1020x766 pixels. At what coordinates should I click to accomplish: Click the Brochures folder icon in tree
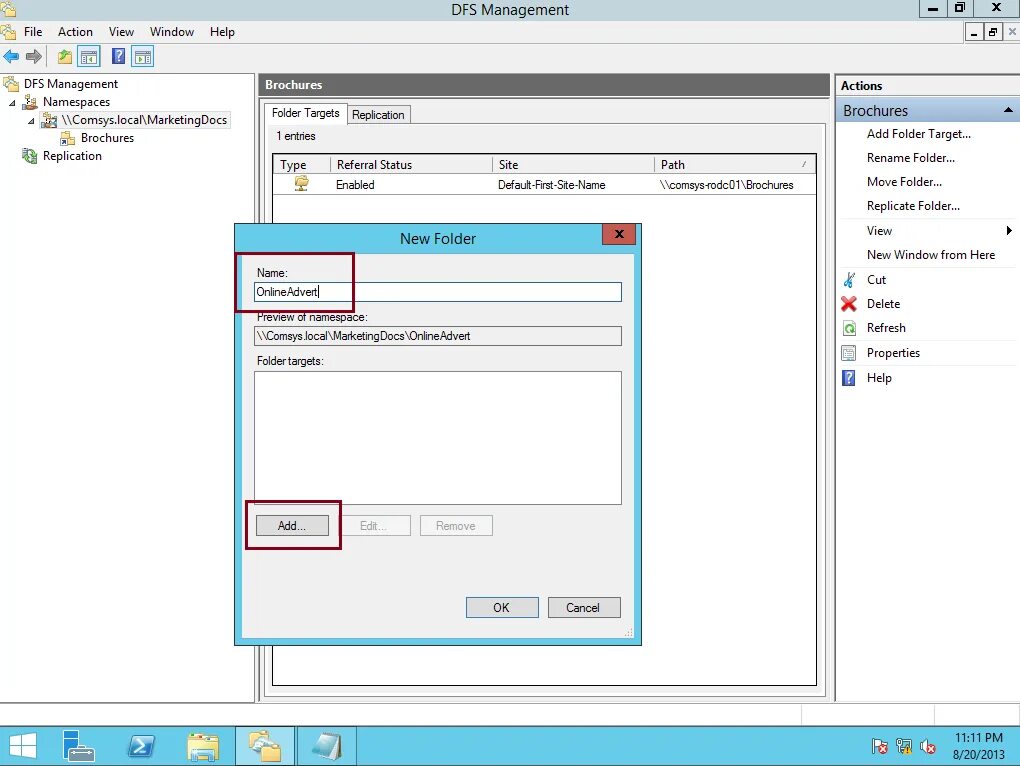[68, 138]
